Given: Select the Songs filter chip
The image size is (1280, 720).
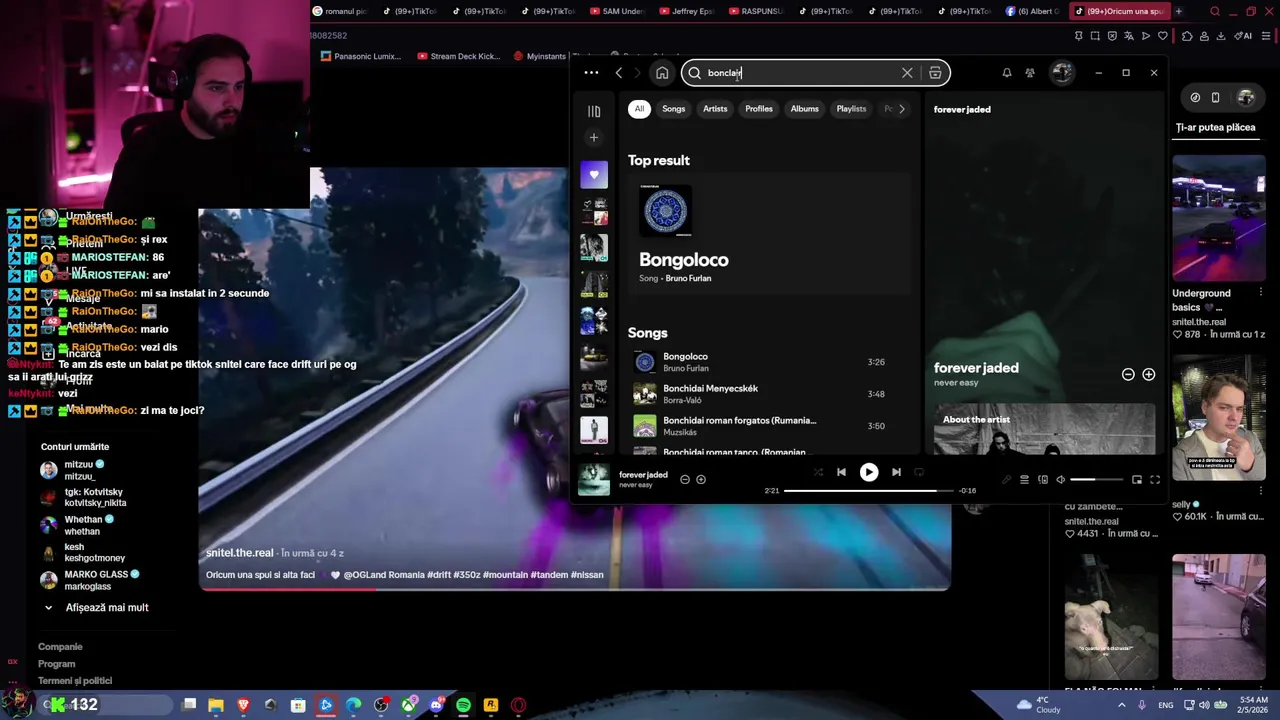Looking at the screenshot, I should tap(673, 108).
